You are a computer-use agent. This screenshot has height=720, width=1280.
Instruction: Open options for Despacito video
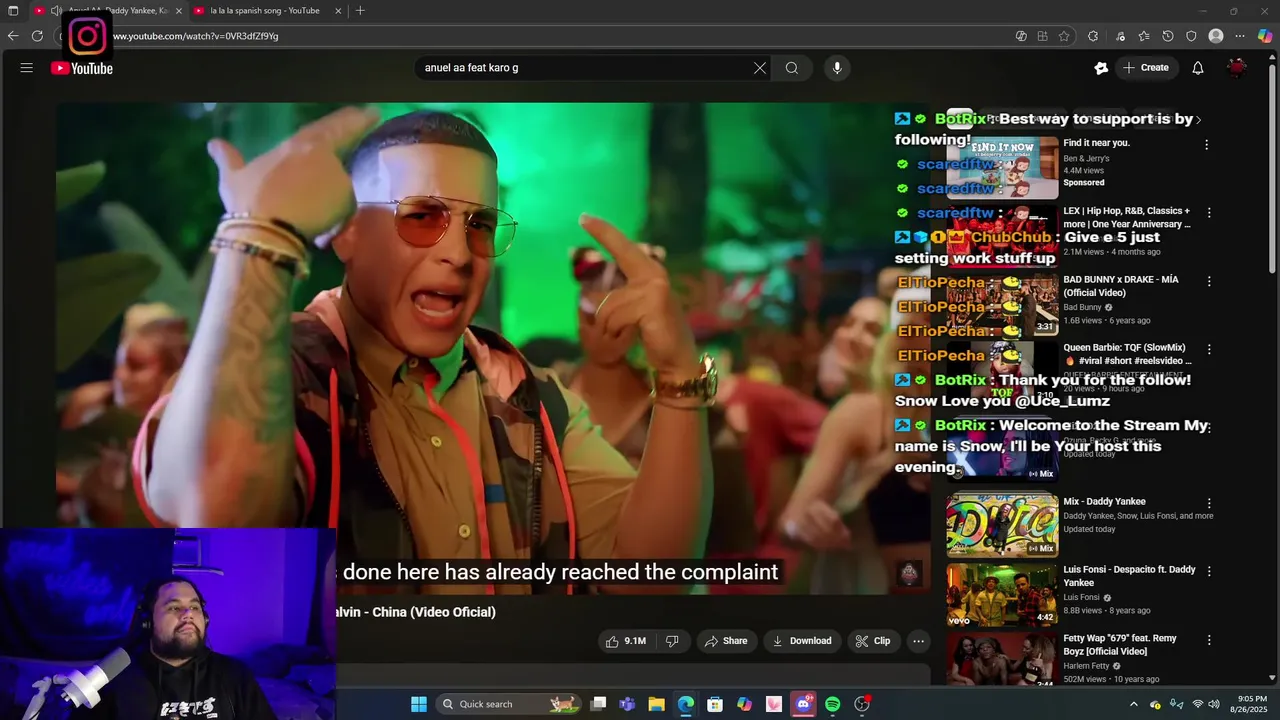coord(1209,571)
